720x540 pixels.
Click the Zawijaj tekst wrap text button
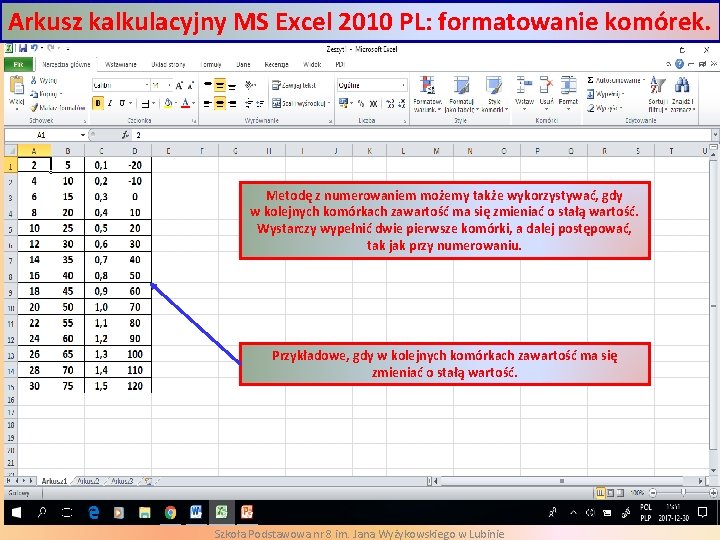pos(294,85)
